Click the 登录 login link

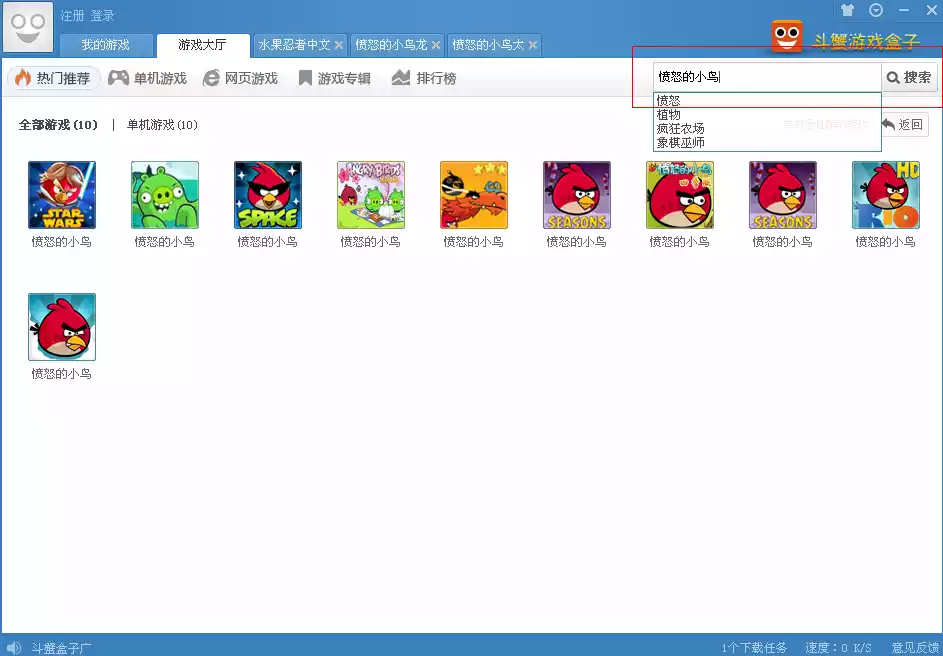pos(103,16)
